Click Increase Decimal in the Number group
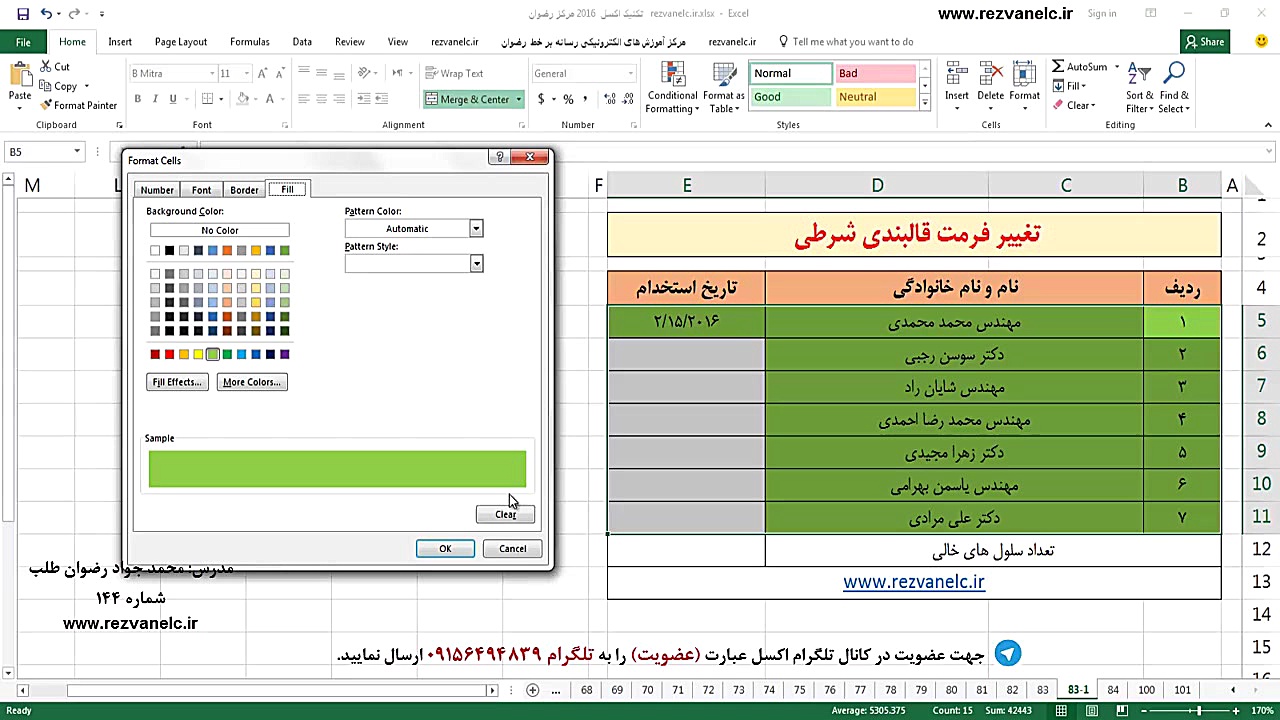 tap(610, 99)
